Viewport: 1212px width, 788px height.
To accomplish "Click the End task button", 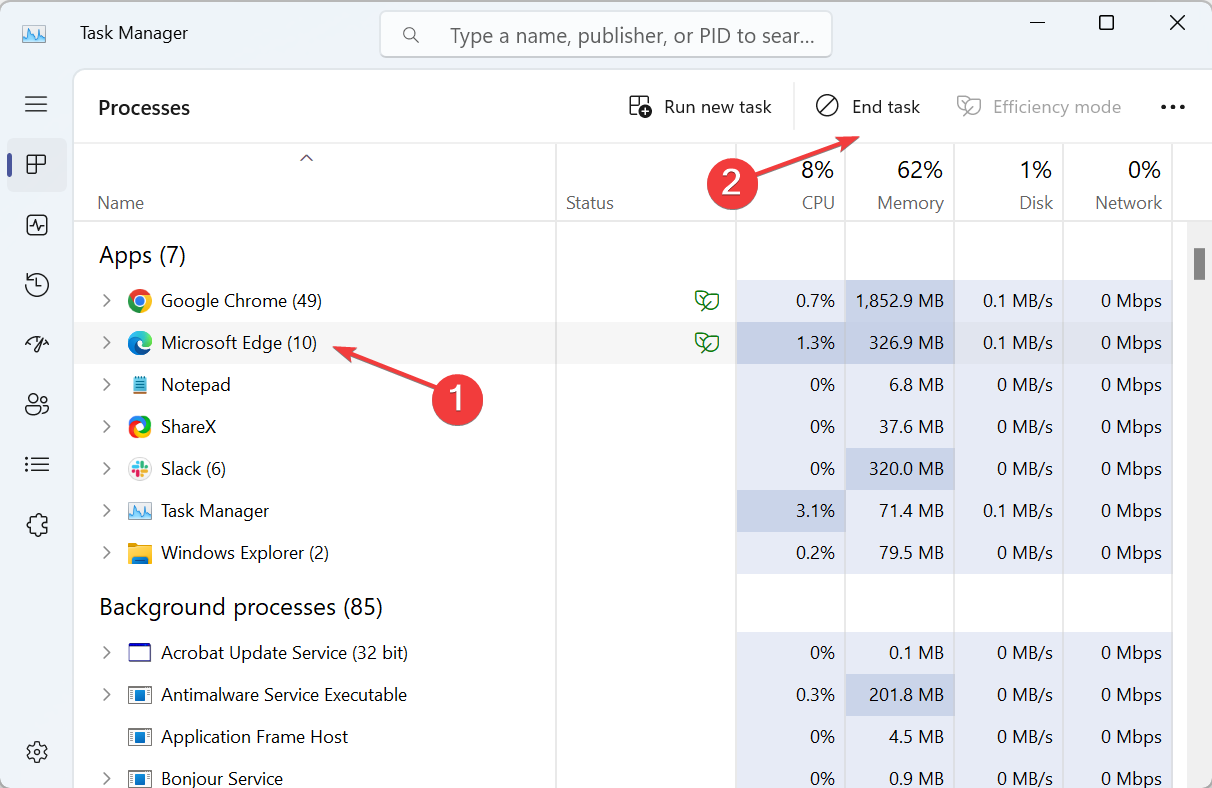I will [868, 107].
